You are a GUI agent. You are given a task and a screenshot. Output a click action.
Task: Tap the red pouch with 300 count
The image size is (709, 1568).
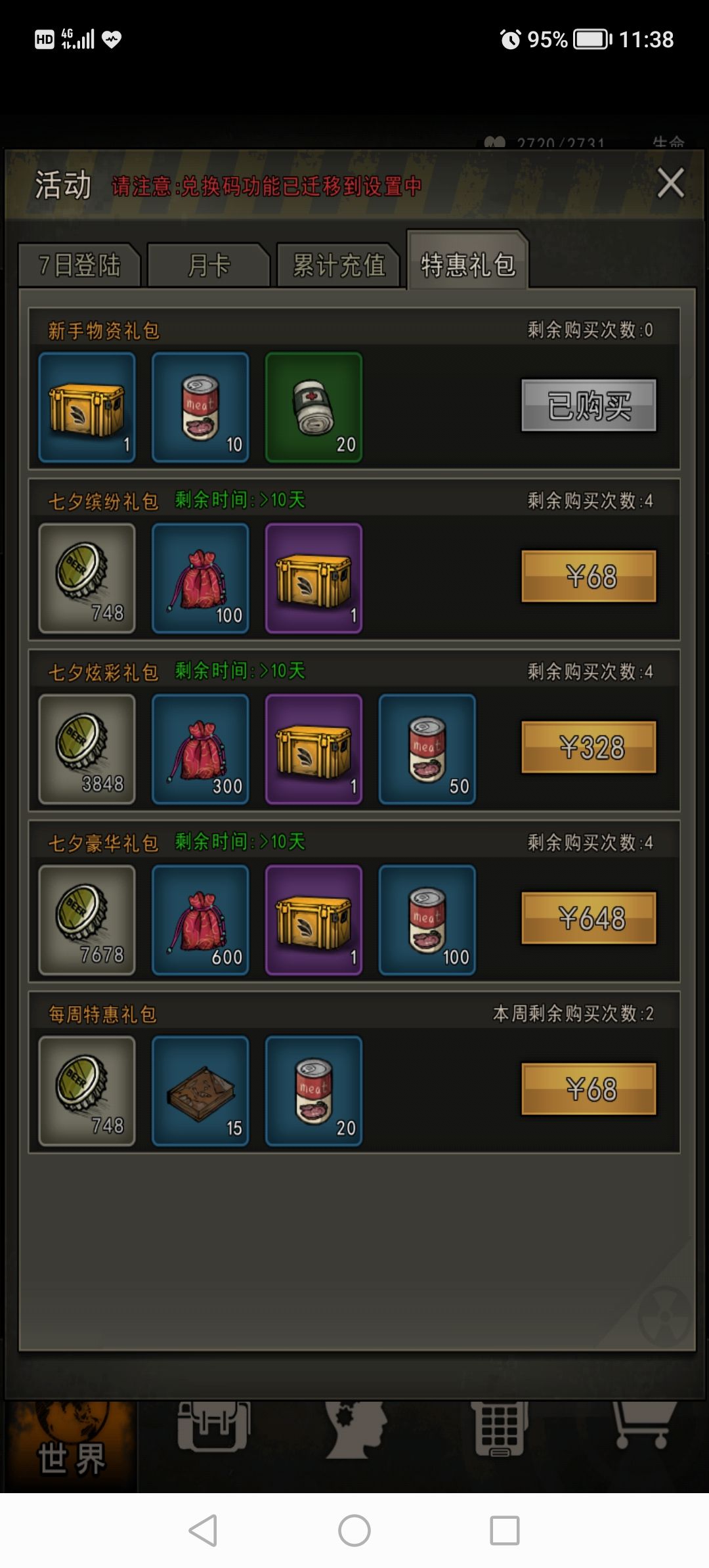200,749
